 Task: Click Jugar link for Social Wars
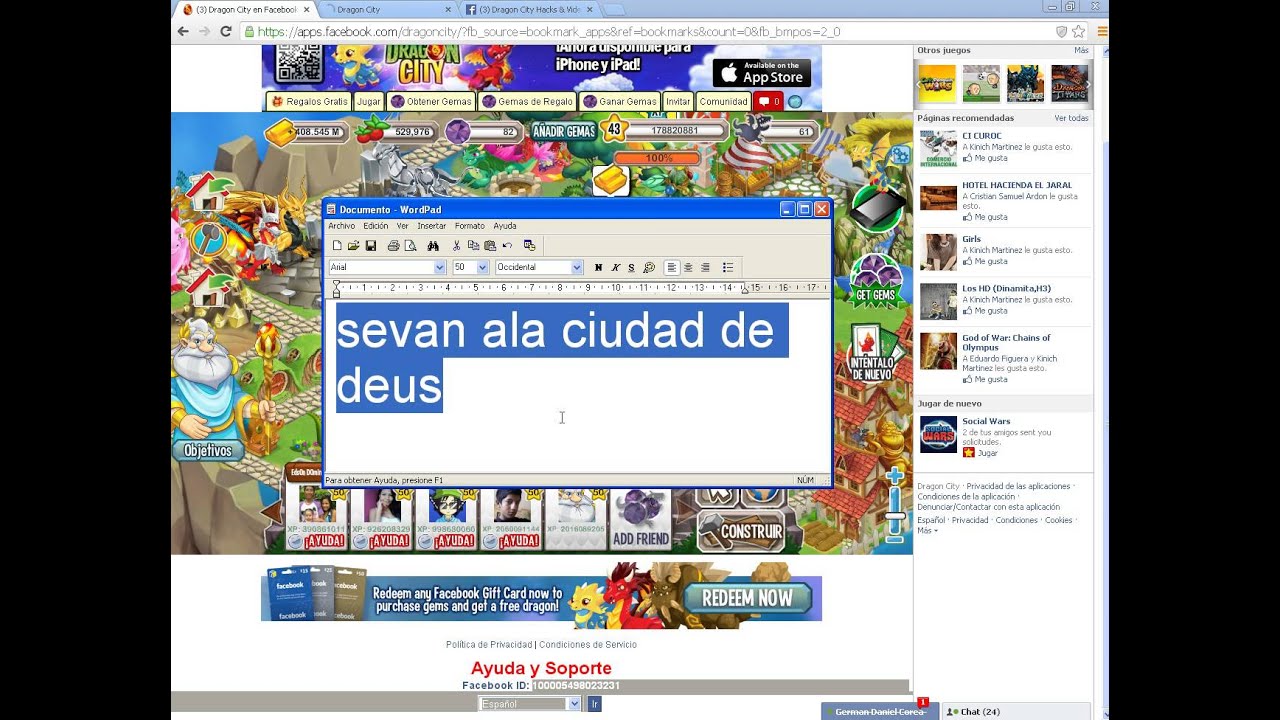click(987, 453)
